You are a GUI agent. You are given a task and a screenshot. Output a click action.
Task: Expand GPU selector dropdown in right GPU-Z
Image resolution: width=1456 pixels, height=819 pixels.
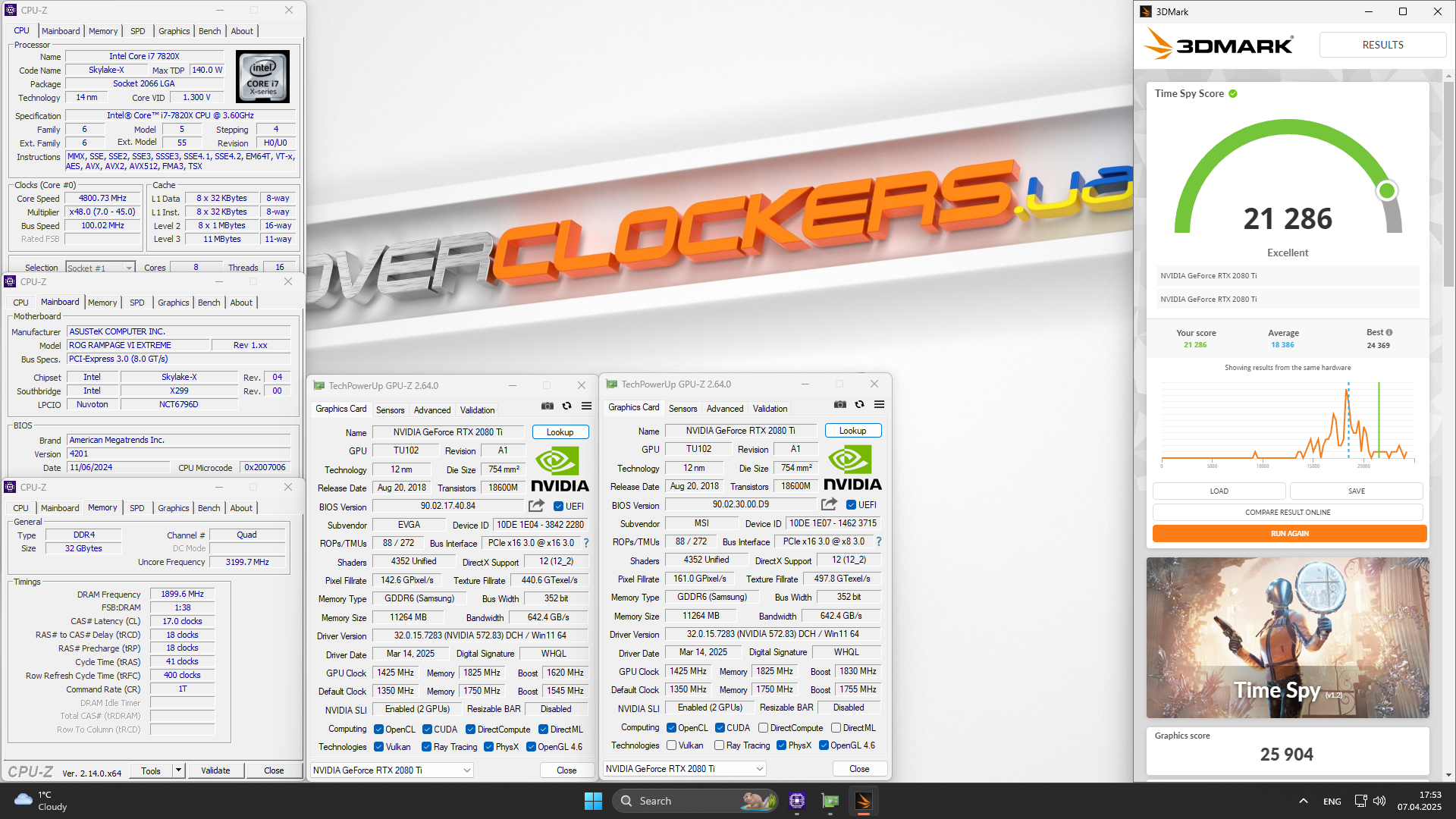coord(759,769)
